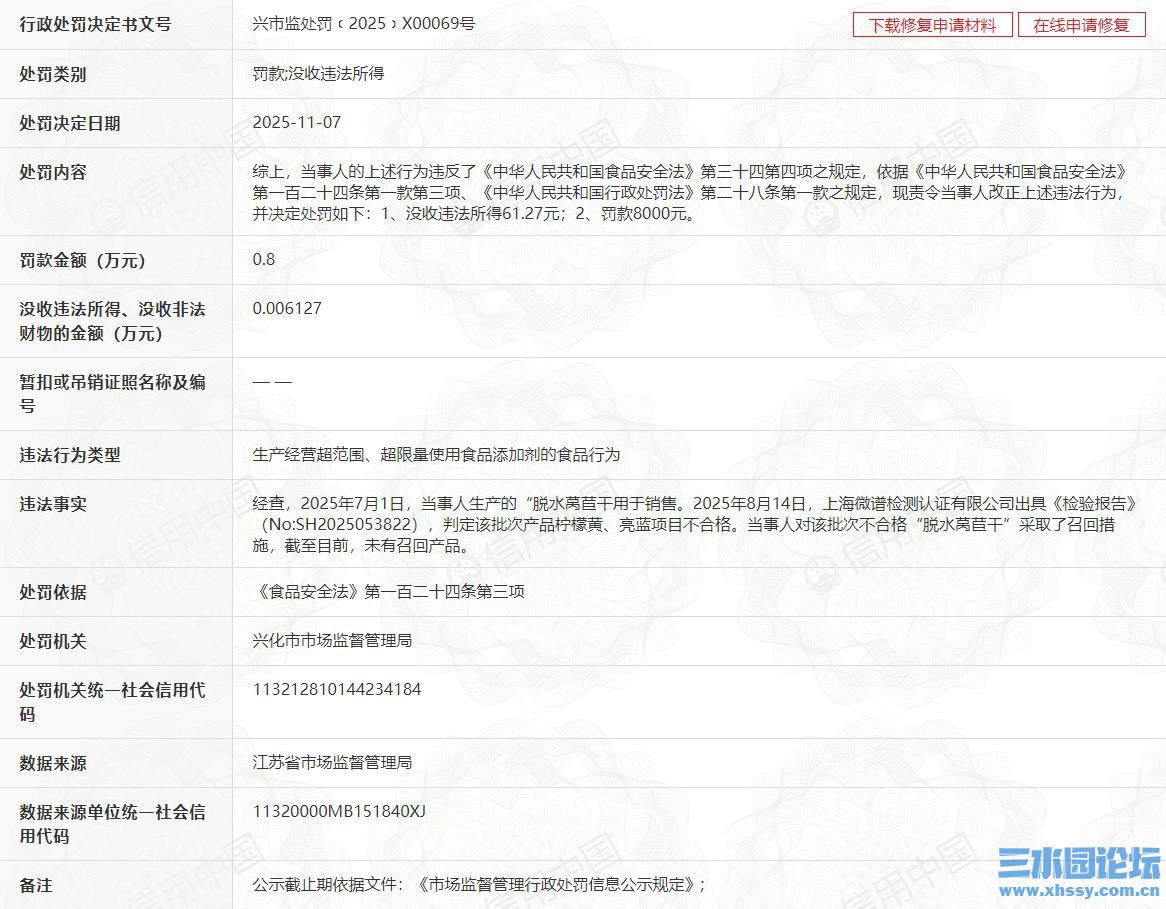Select the value 罚款;没收违法所得
This screenshot has width=1166, height=909.
pos(318,74)
